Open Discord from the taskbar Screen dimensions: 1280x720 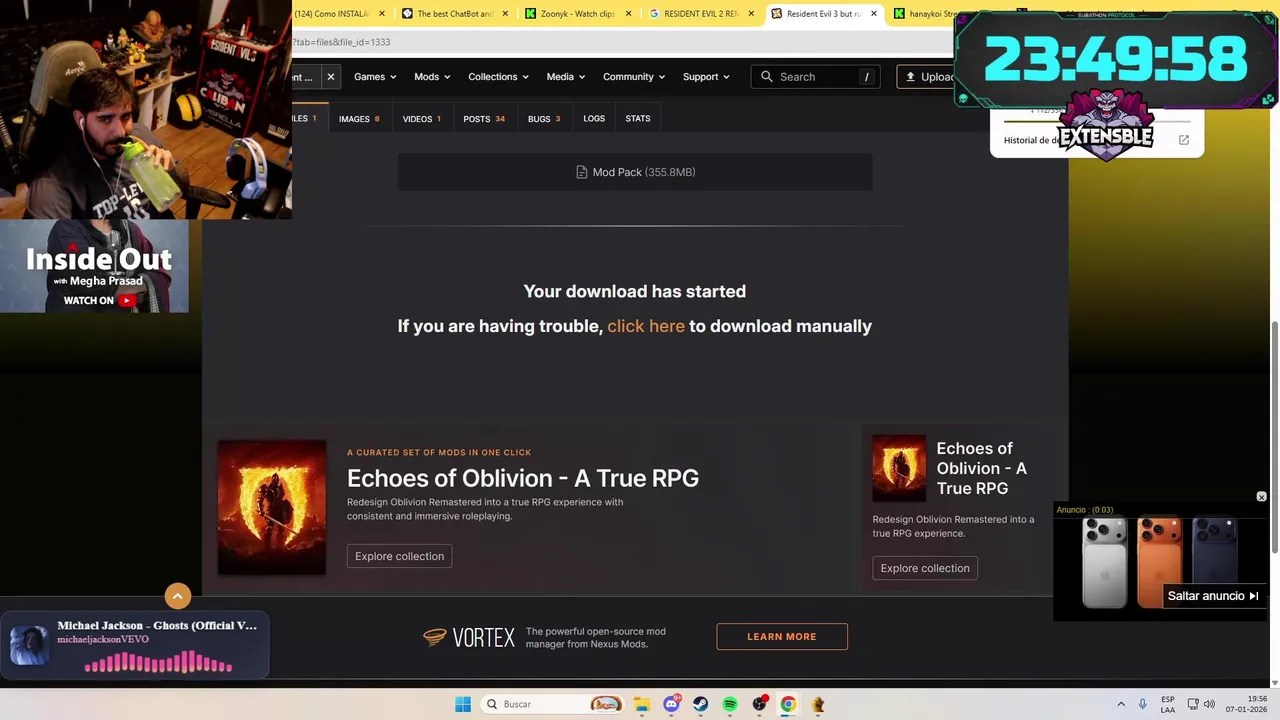[x=671, y=704]
